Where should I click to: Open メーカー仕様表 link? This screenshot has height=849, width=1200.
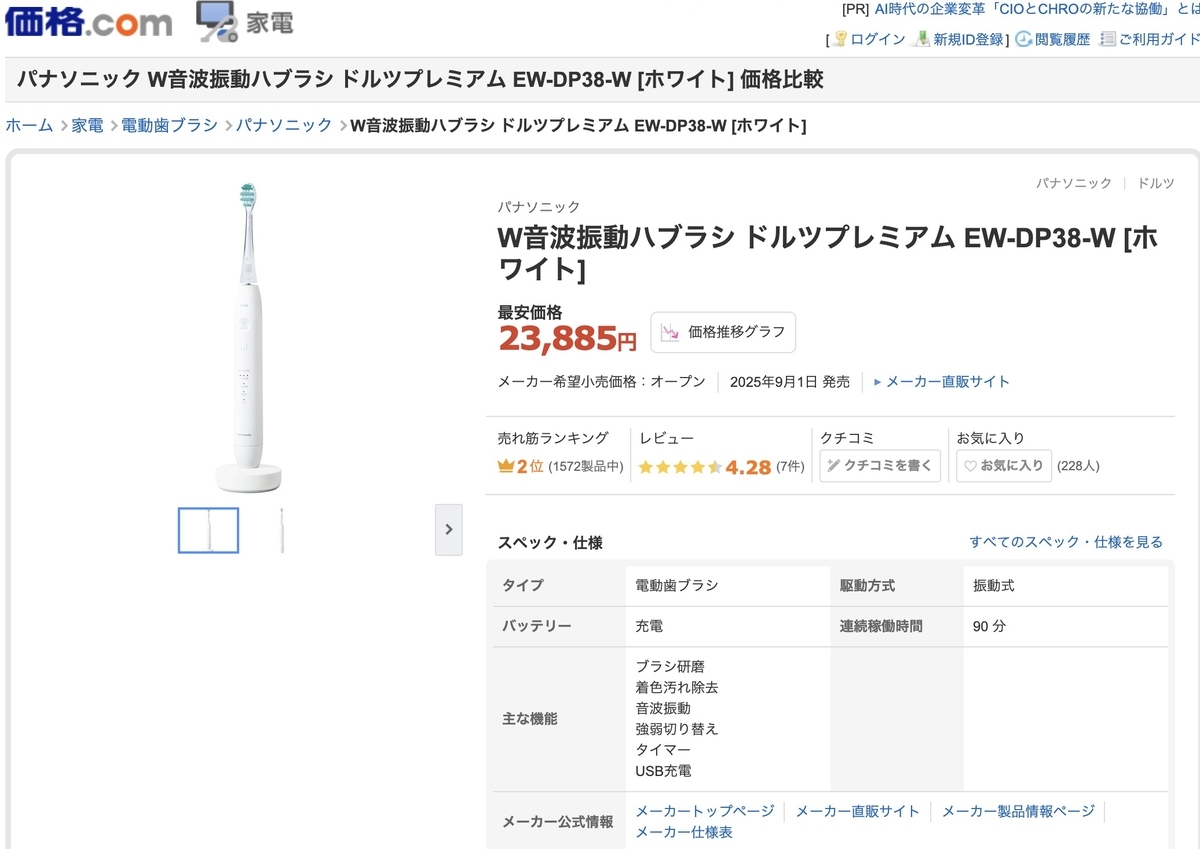pyautogui.click(x=684, y=832)
